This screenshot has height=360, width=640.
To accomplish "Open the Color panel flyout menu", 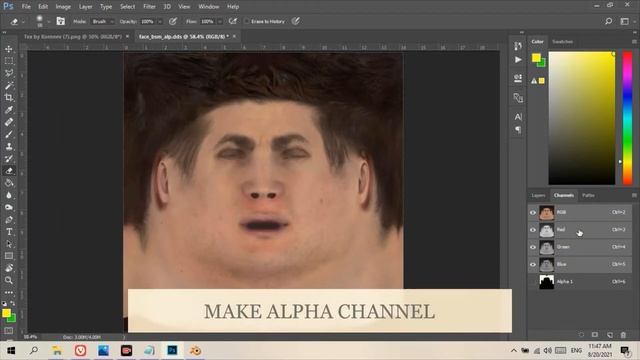I will click(634, 42).
